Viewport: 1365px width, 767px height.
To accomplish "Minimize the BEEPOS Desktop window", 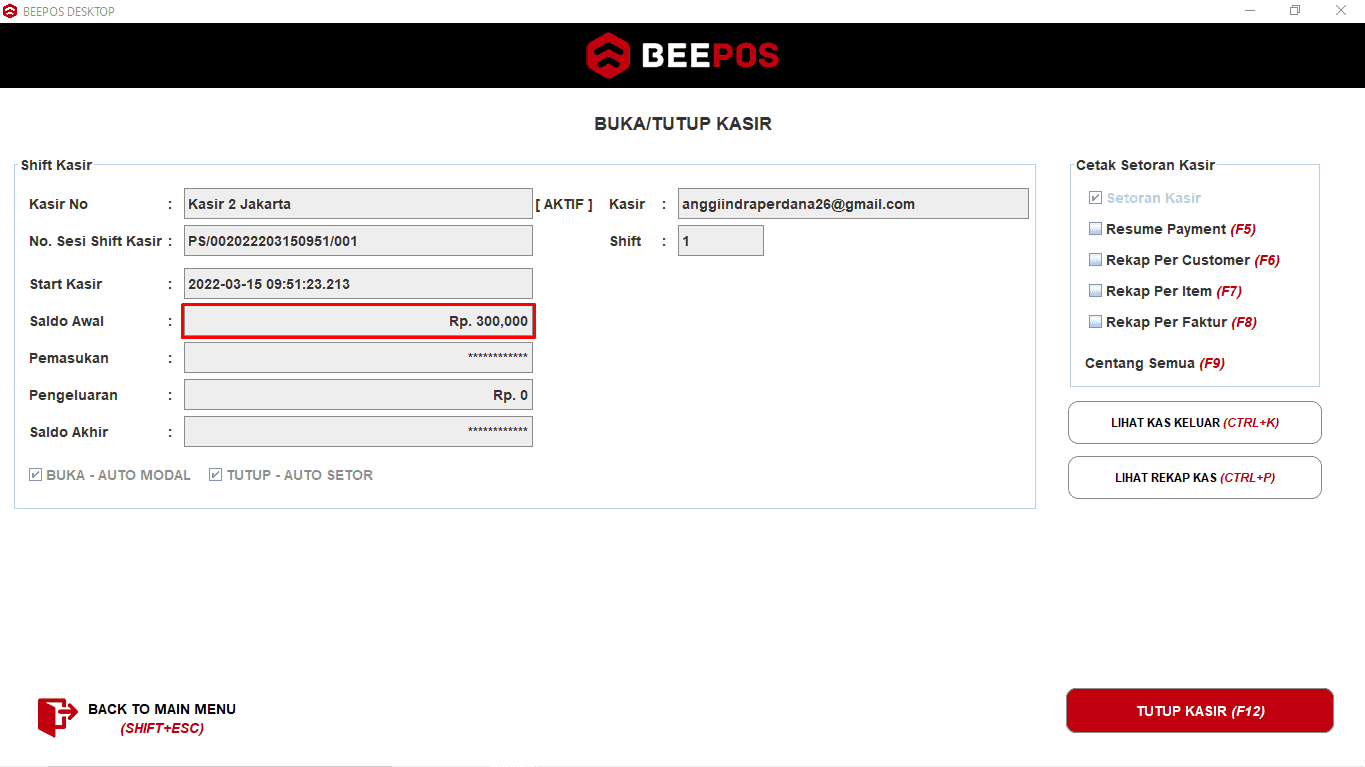I will [1250, 11].
